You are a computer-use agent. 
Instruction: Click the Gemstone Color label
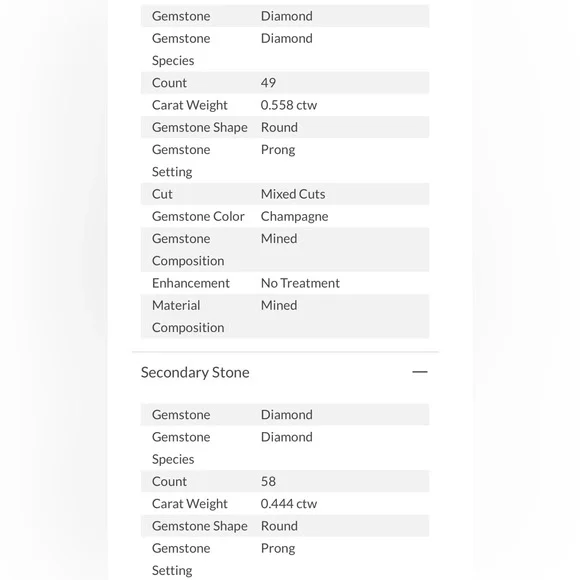point(198,216)
